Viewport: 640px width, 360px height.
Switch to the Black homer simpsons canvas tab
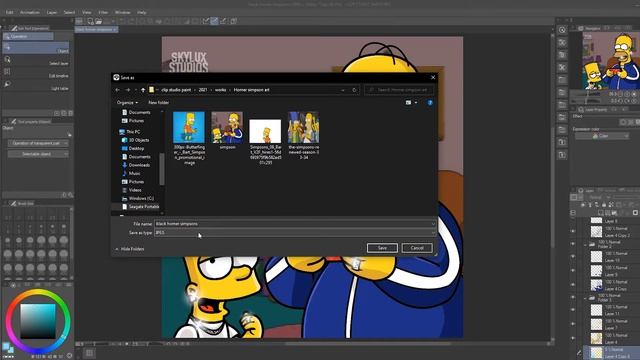pos(96,29)
